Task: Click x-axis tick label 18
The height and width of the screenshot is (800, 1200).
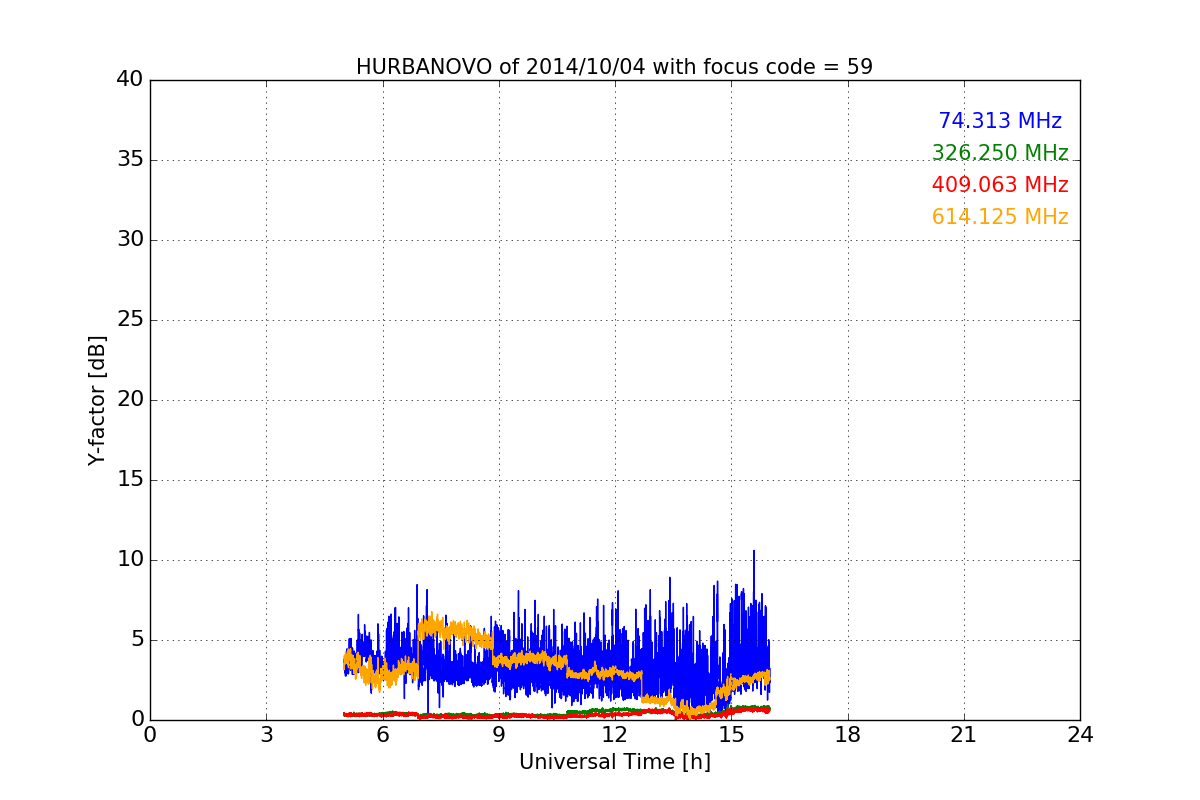Action: point(848,735)
